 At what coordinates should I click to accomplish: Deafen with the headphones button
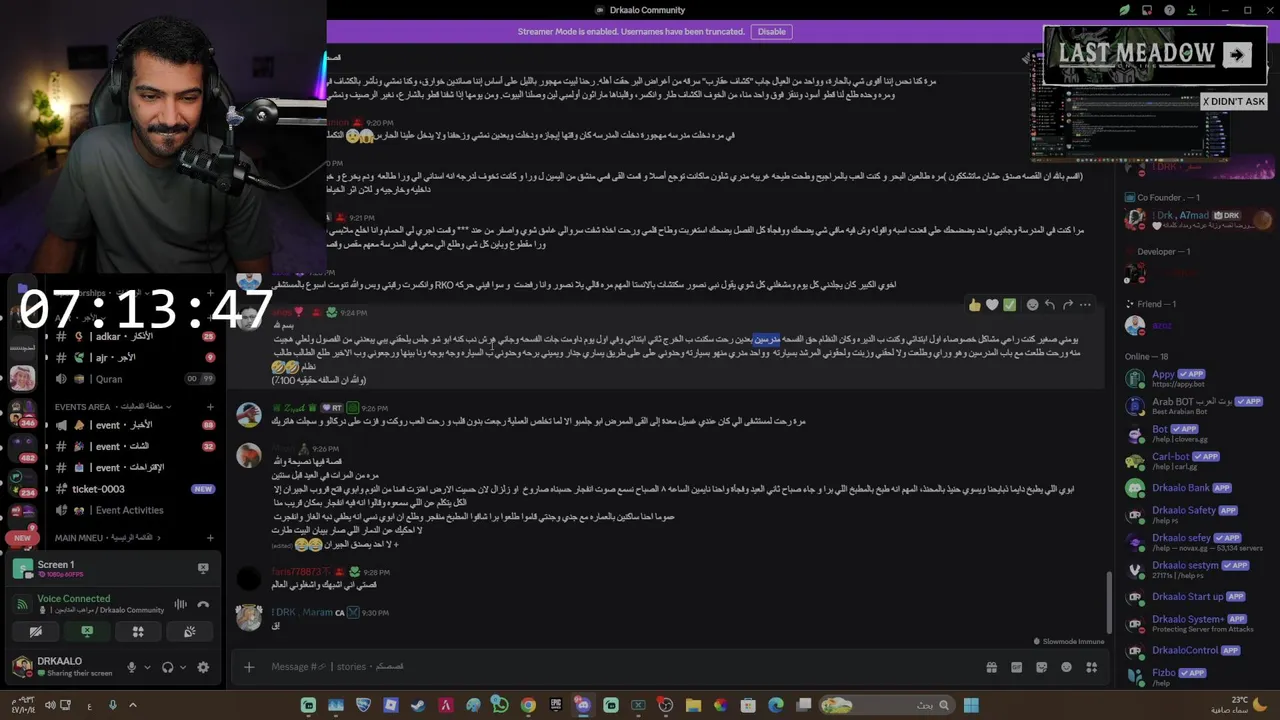(x=167, y=667)
